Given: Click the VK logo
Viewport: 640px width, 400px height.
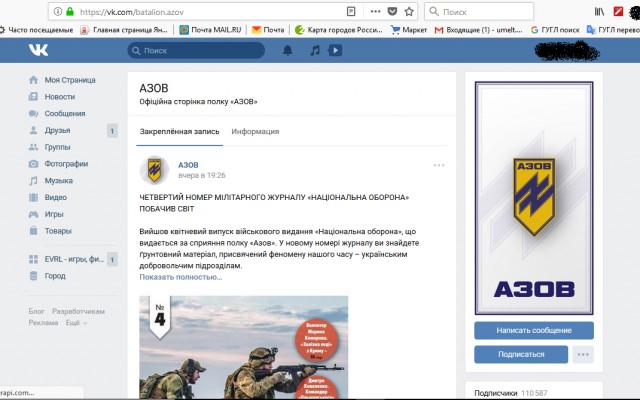Looking at the screenshot, I should (38, 50).
